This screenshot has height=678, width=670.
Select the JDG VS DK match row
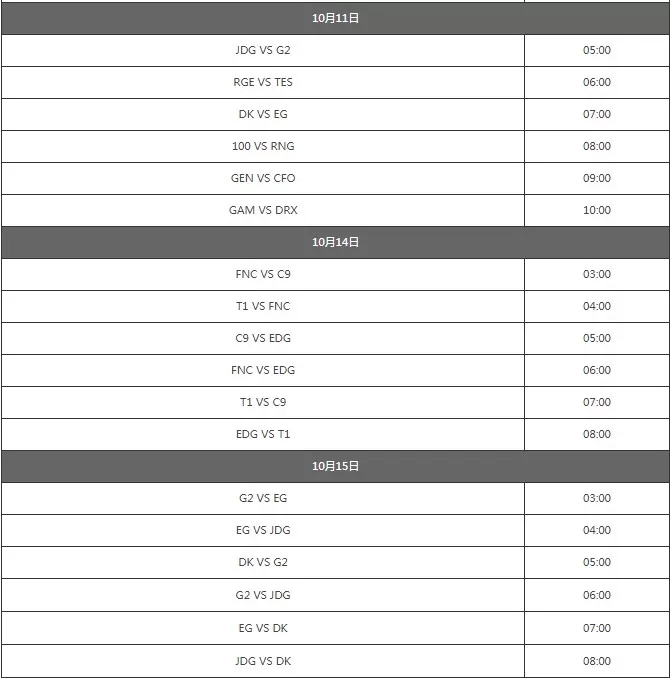coord(335,661)
